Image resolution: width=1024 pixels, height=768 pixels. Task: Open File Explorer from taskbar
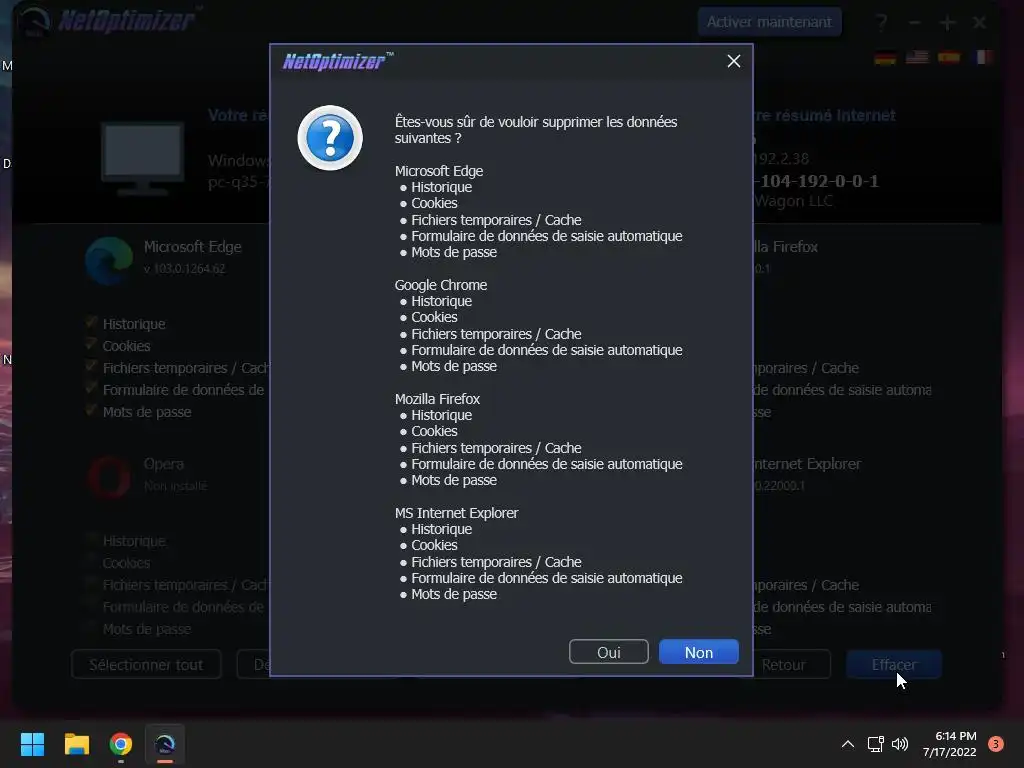(x=76, y=744)
